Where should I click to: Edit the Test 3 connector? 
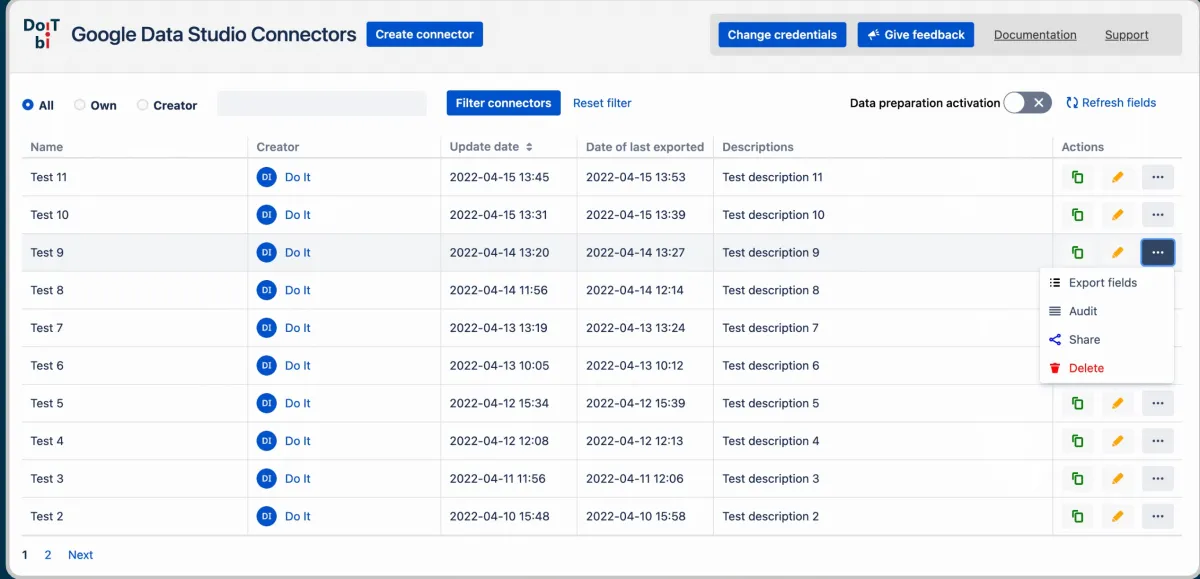(1118, 479)
